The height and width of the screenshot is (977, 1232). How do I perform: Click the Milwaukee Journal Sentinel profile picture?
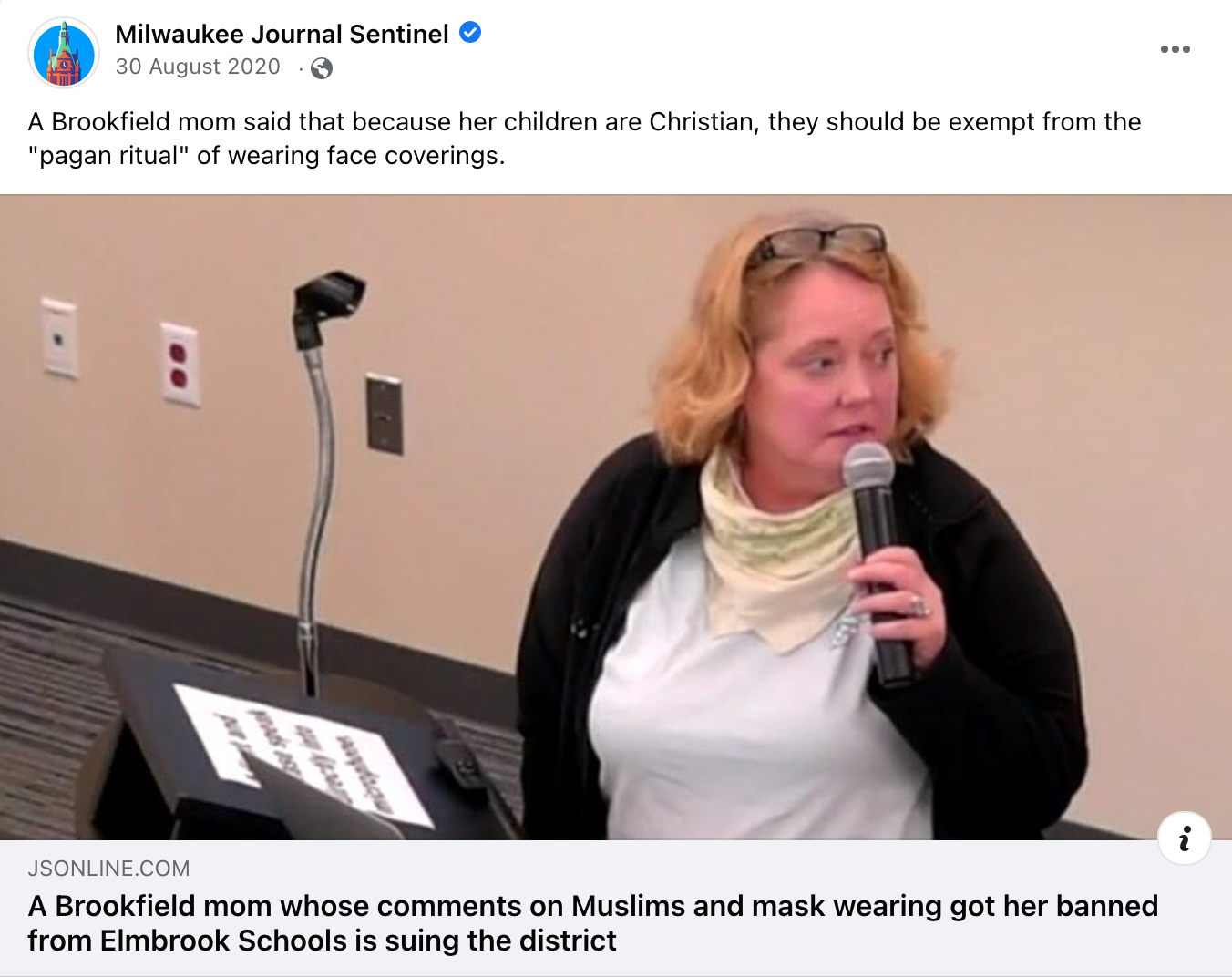[x=64, y=53]
